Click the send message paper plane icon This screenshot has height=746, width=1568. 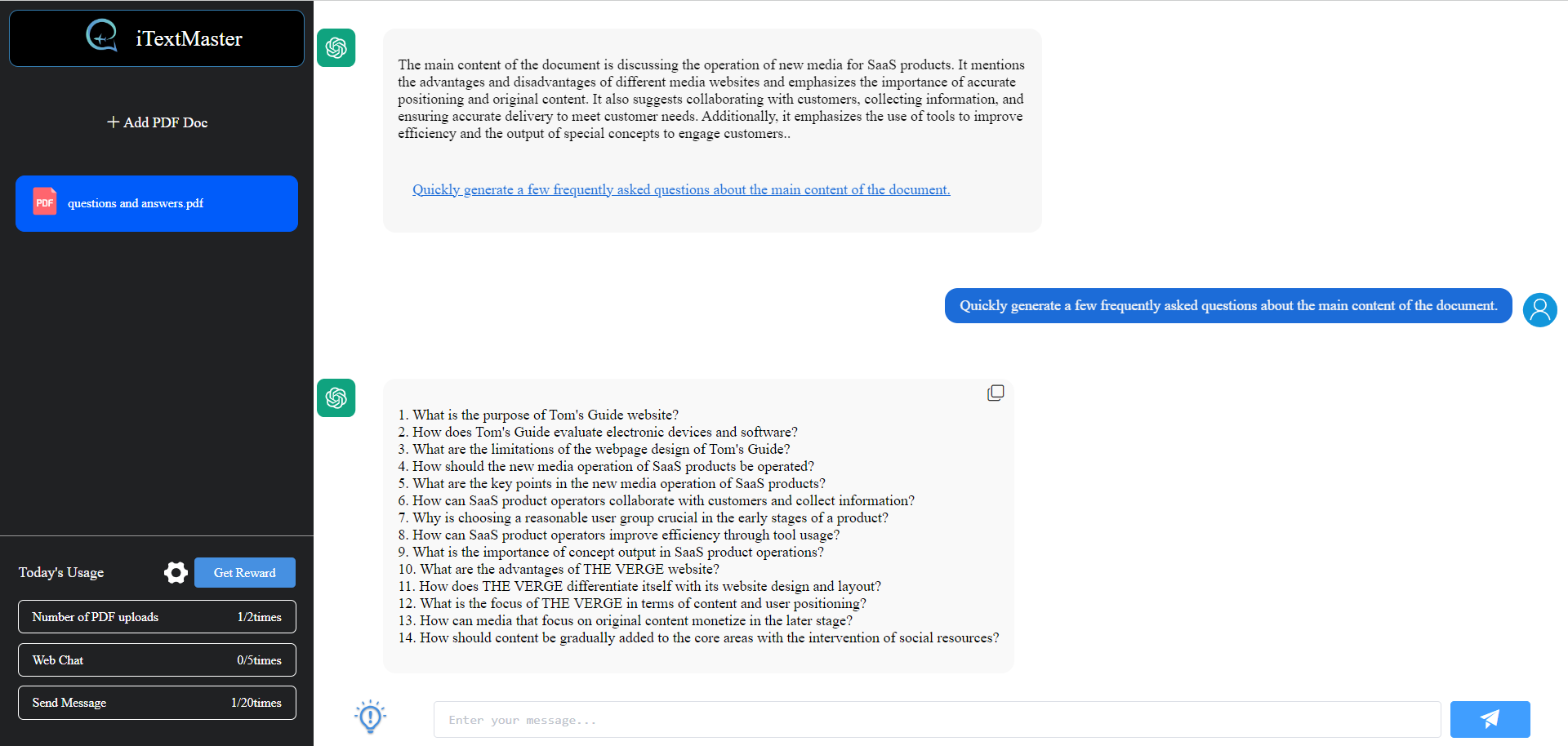tap(1490, 719)
